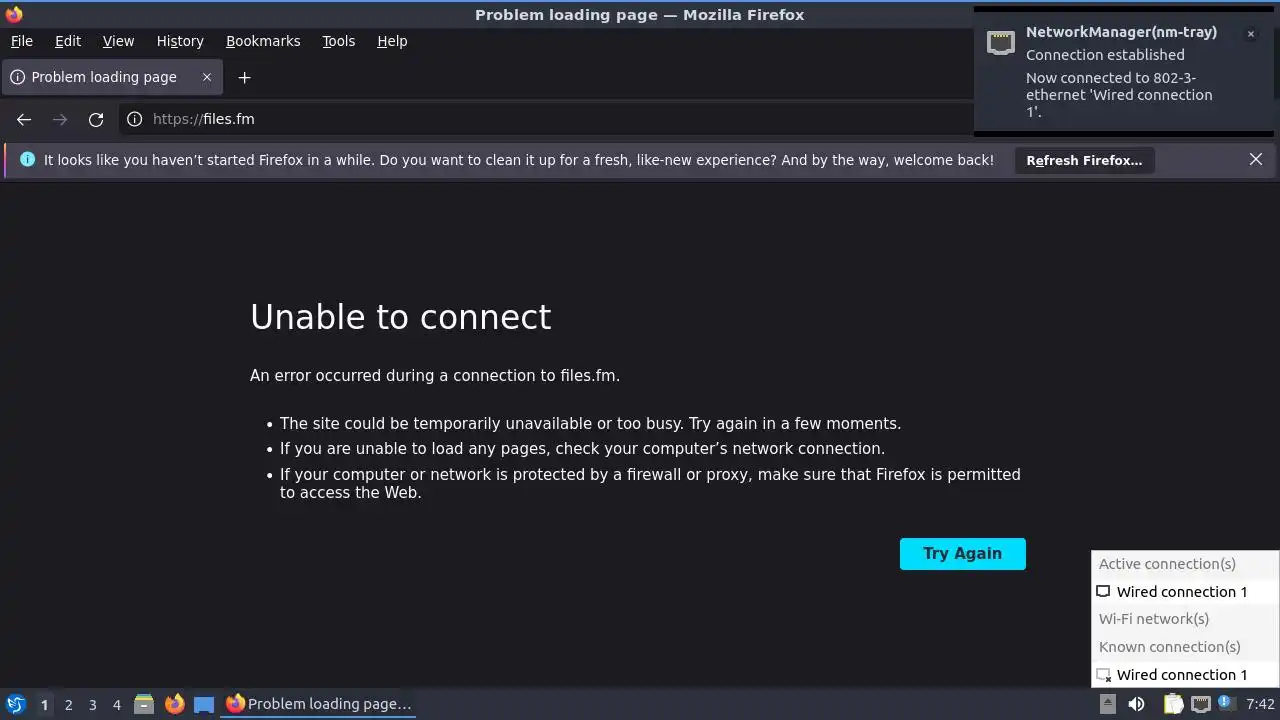
Task: Open the Bookmarks menu
Action: click(x=263, y=41)
